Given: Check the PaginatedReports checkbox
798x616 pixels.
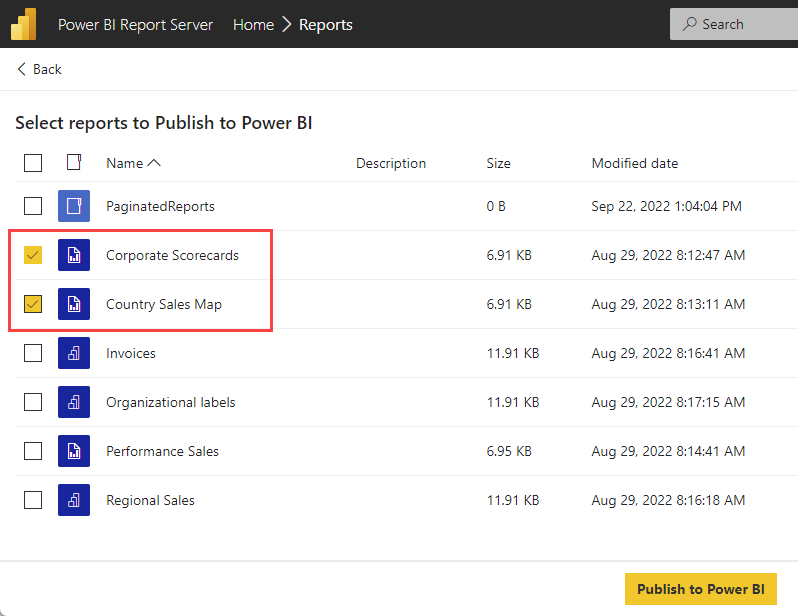Looking at the screenshot, I should tap(33, 206).
